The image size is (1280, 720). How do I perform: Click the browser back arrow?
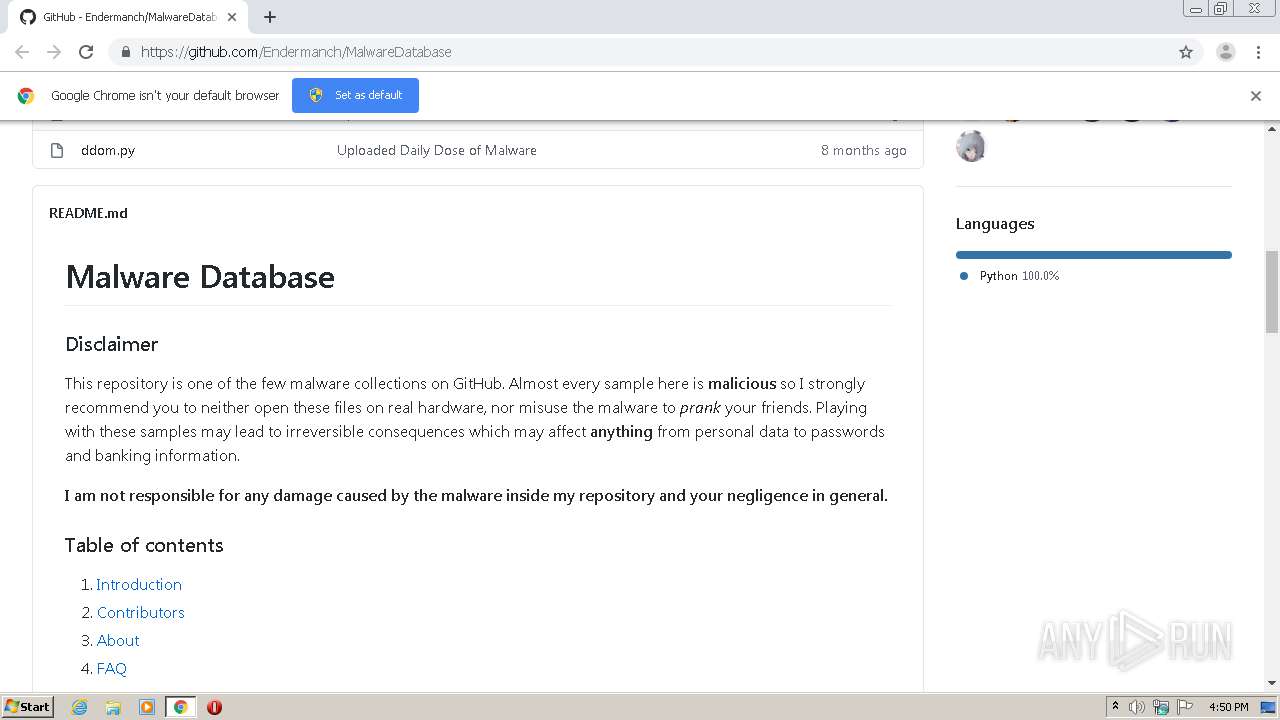22,52
